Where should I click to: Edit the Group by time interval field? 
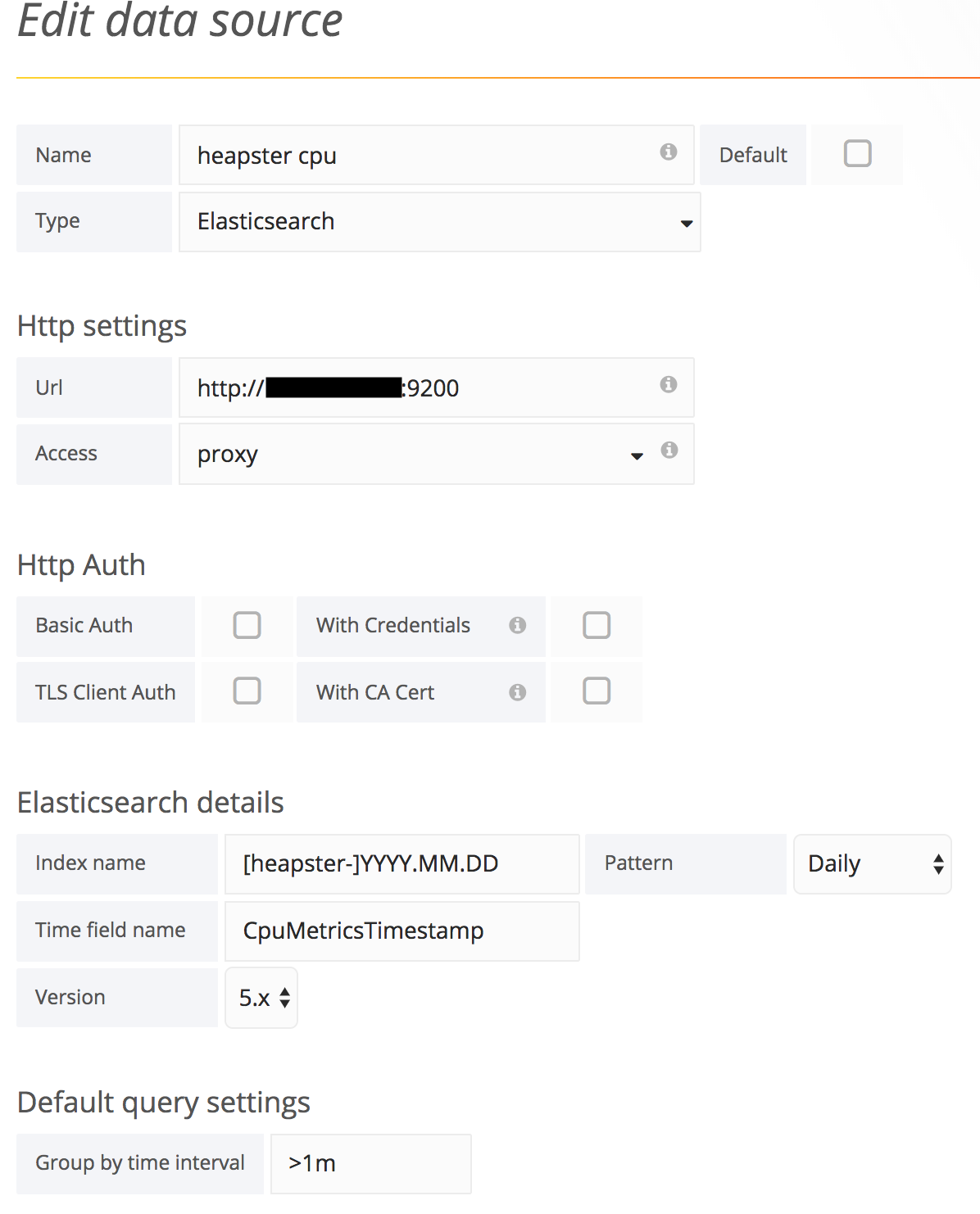370,1163
